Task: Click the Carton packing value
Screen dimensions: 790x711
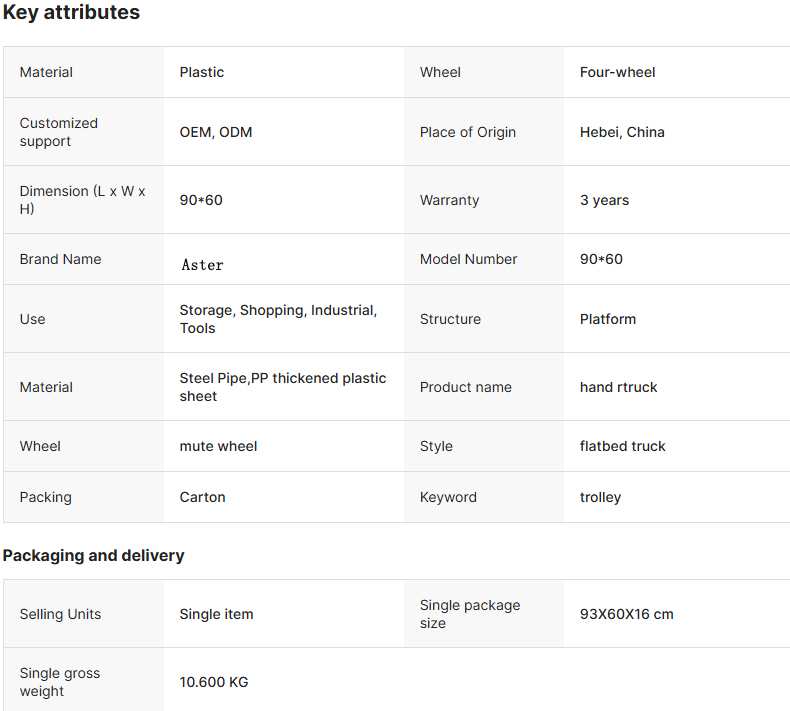Action: point(202,497)
